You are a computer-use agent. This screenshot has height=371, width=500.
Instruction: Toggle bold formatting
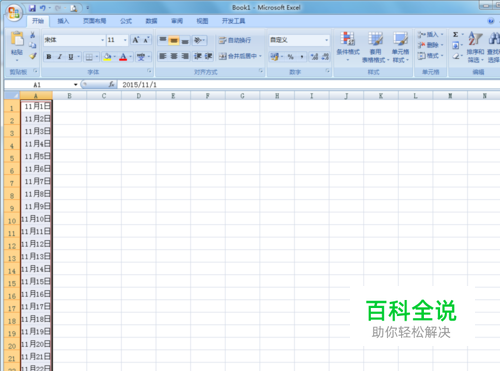click(x=49, y=57)
